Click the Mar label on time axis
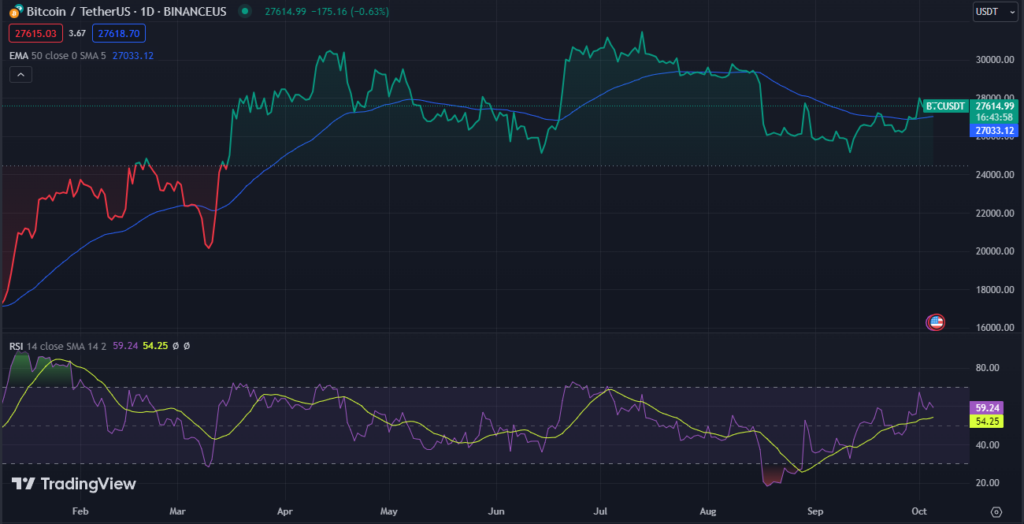Screen dimensions: 1024x524 (x=177, y=510)
